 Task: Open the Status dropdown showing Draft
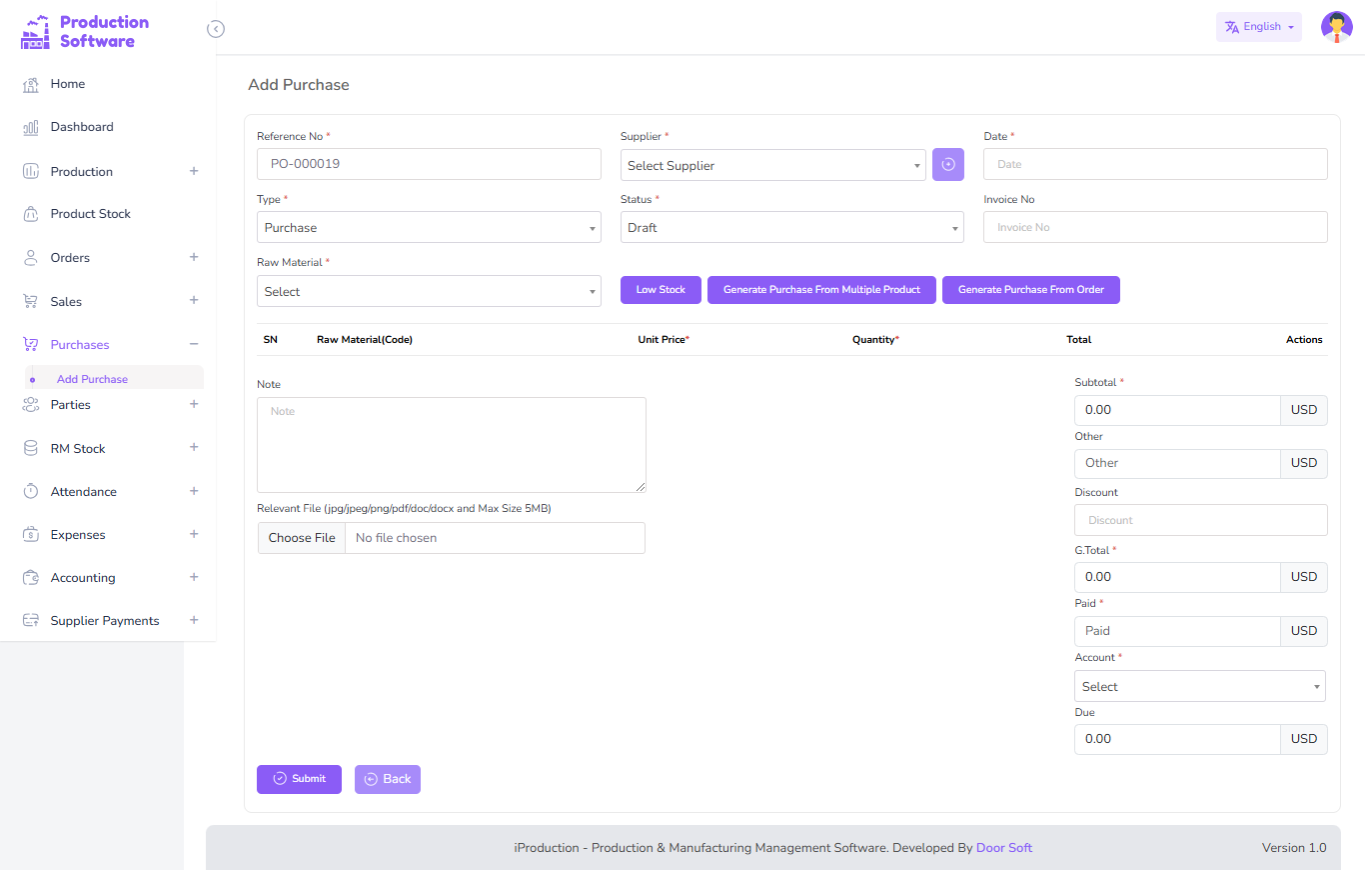coord(791,228)
